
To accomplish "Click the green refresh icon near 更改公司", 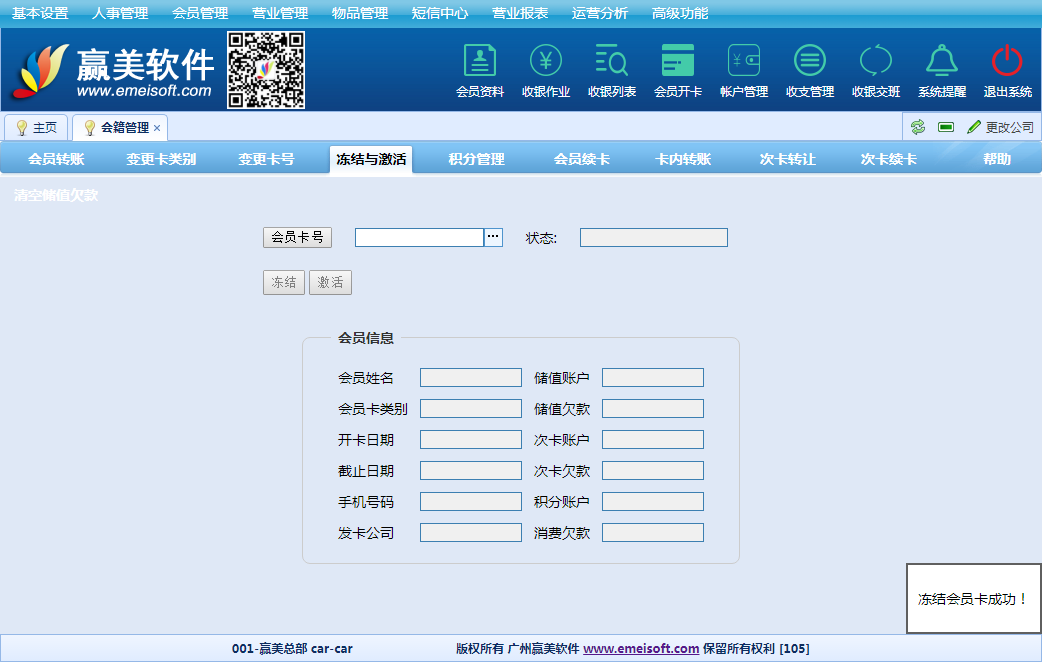I will 918,127.
